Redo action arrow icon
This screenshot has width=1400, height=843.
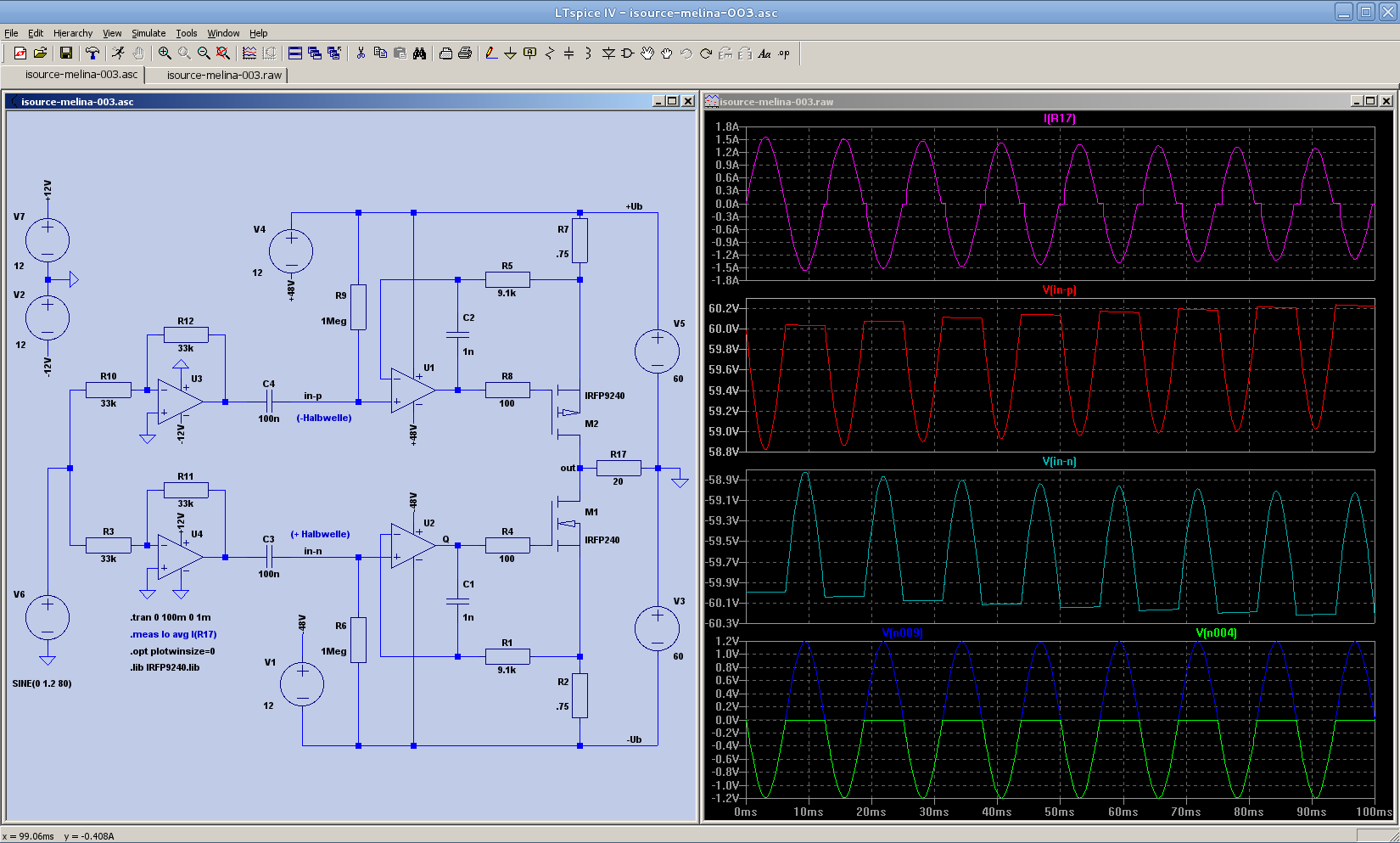[x=706, y=53]
